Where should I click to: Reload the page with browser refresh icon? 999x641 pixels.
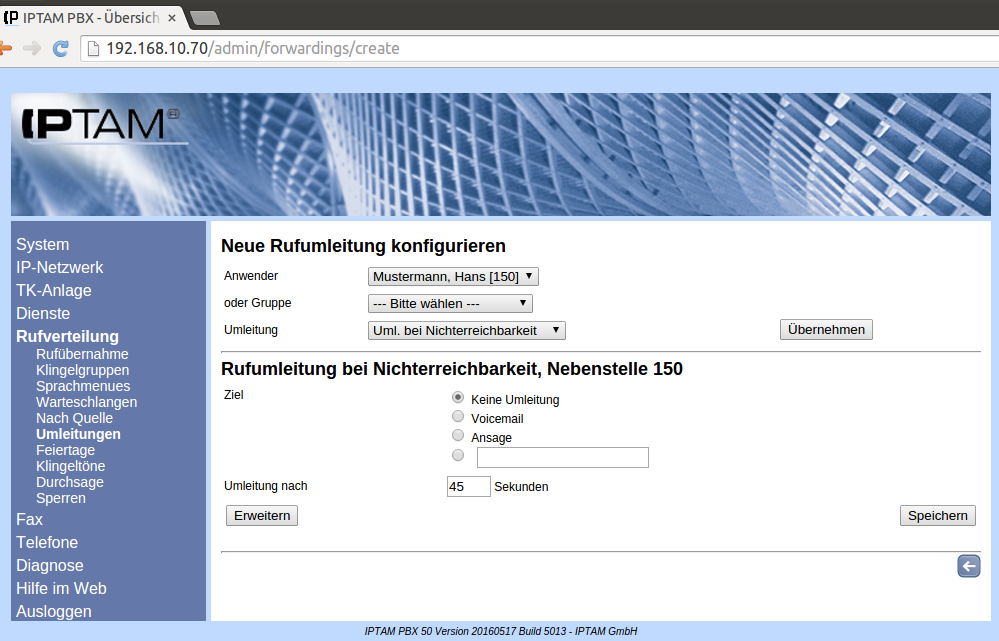[x=61, y=48]
